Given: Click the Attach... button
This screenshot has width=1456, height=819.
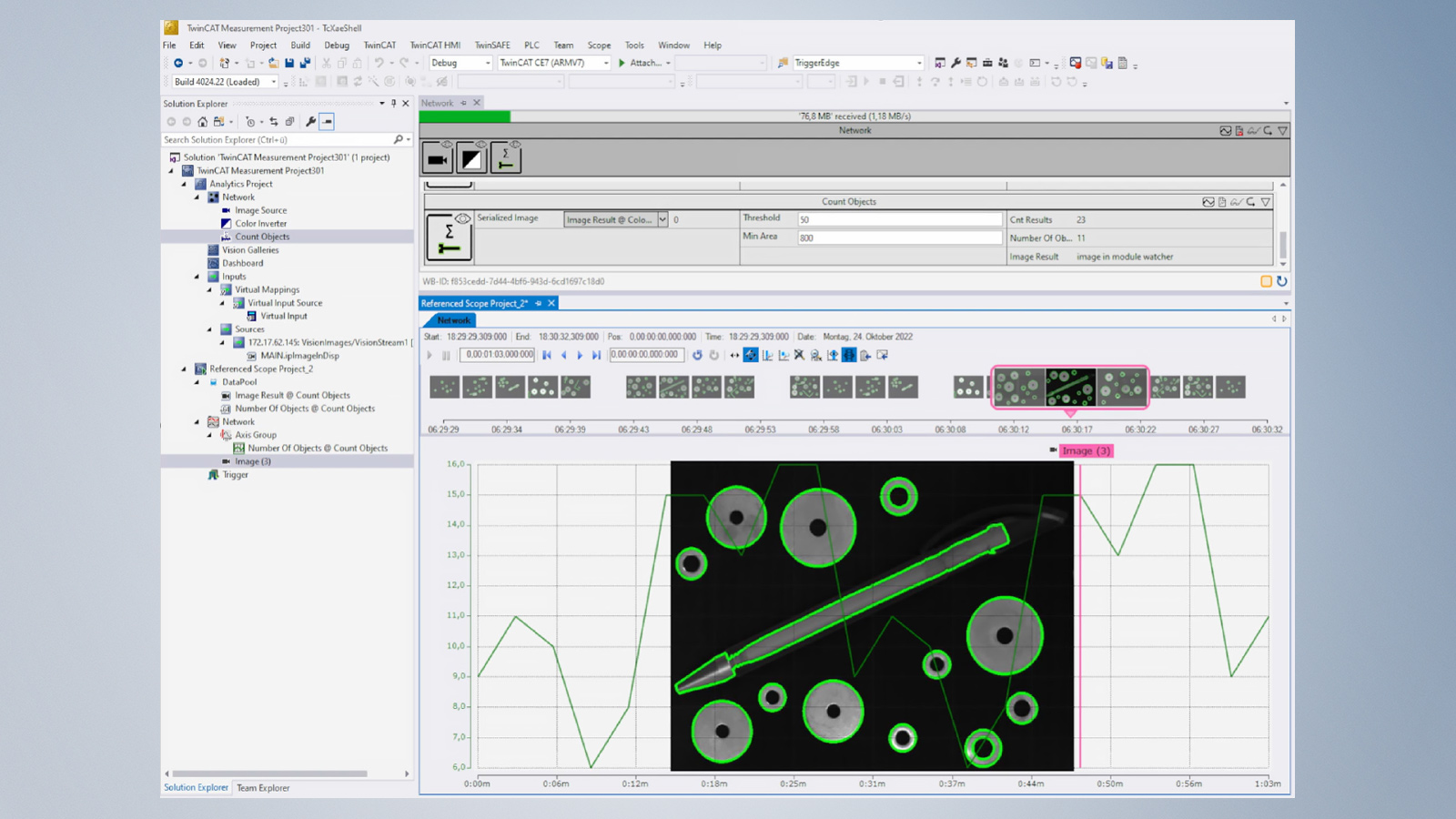Looking at the screenshot, I should pyautogui.click(x=645, y=63).
